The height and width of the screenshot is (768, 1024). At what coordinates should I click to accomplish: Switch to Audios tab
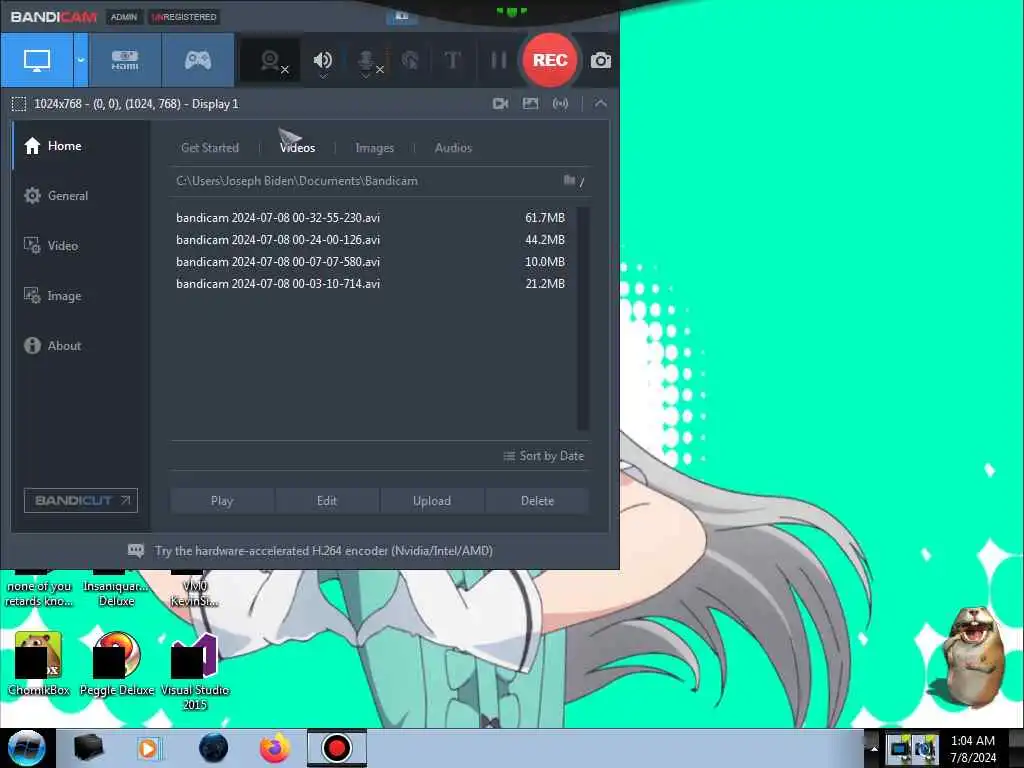(453, 148)
